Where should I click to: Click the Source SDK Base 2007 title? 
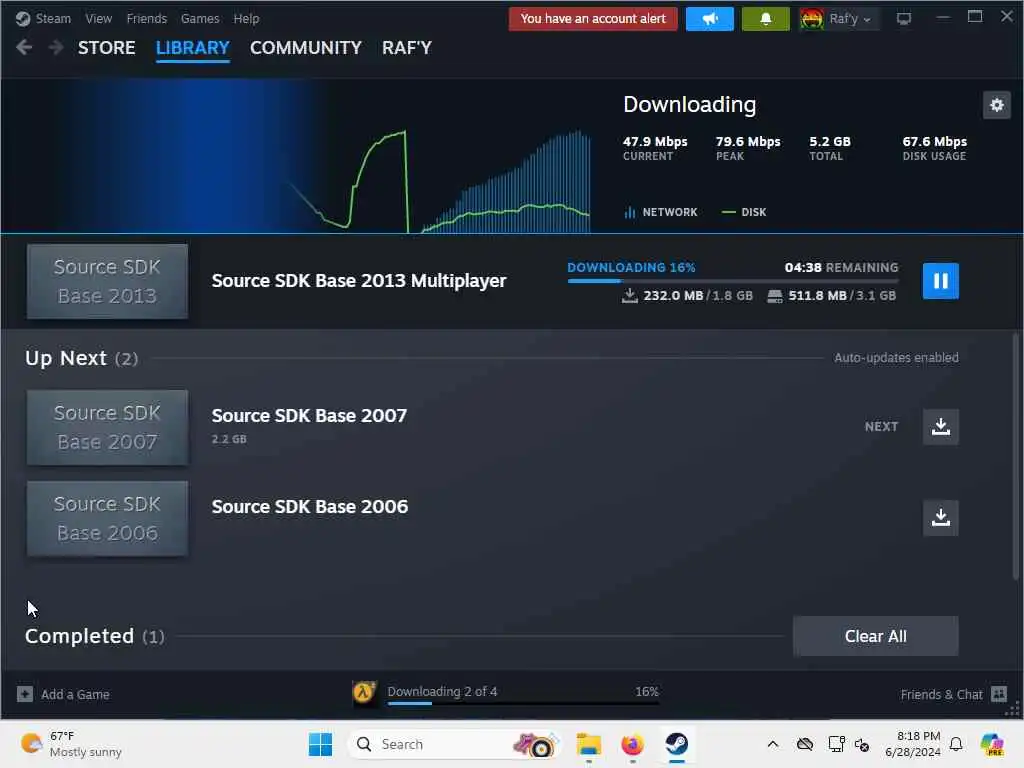click(309, 415)
